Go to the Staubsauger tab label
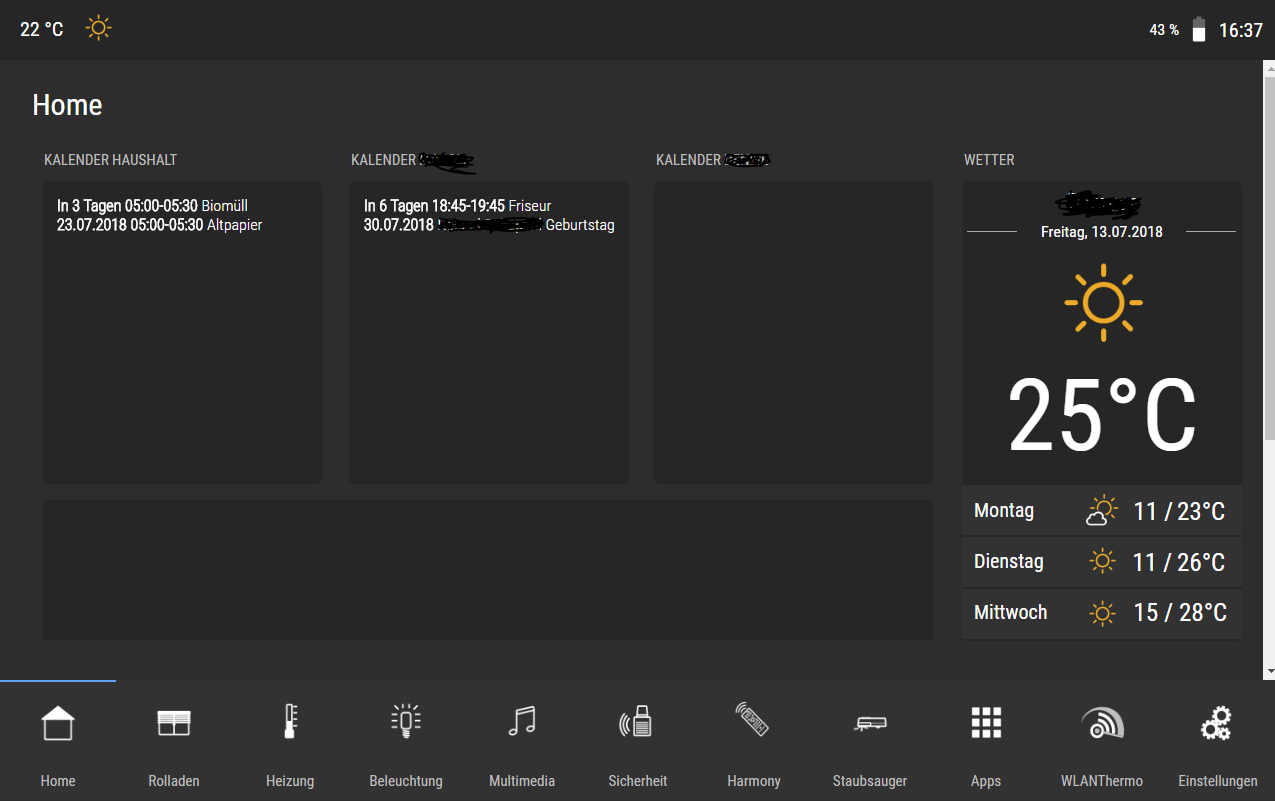This screenshot has height=801, width=1275. 870,781
